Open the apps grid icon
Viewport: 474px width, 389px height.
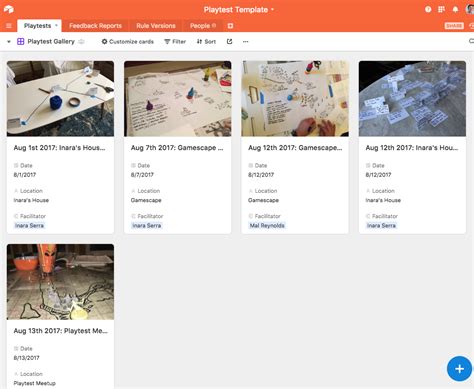(441, 9)
